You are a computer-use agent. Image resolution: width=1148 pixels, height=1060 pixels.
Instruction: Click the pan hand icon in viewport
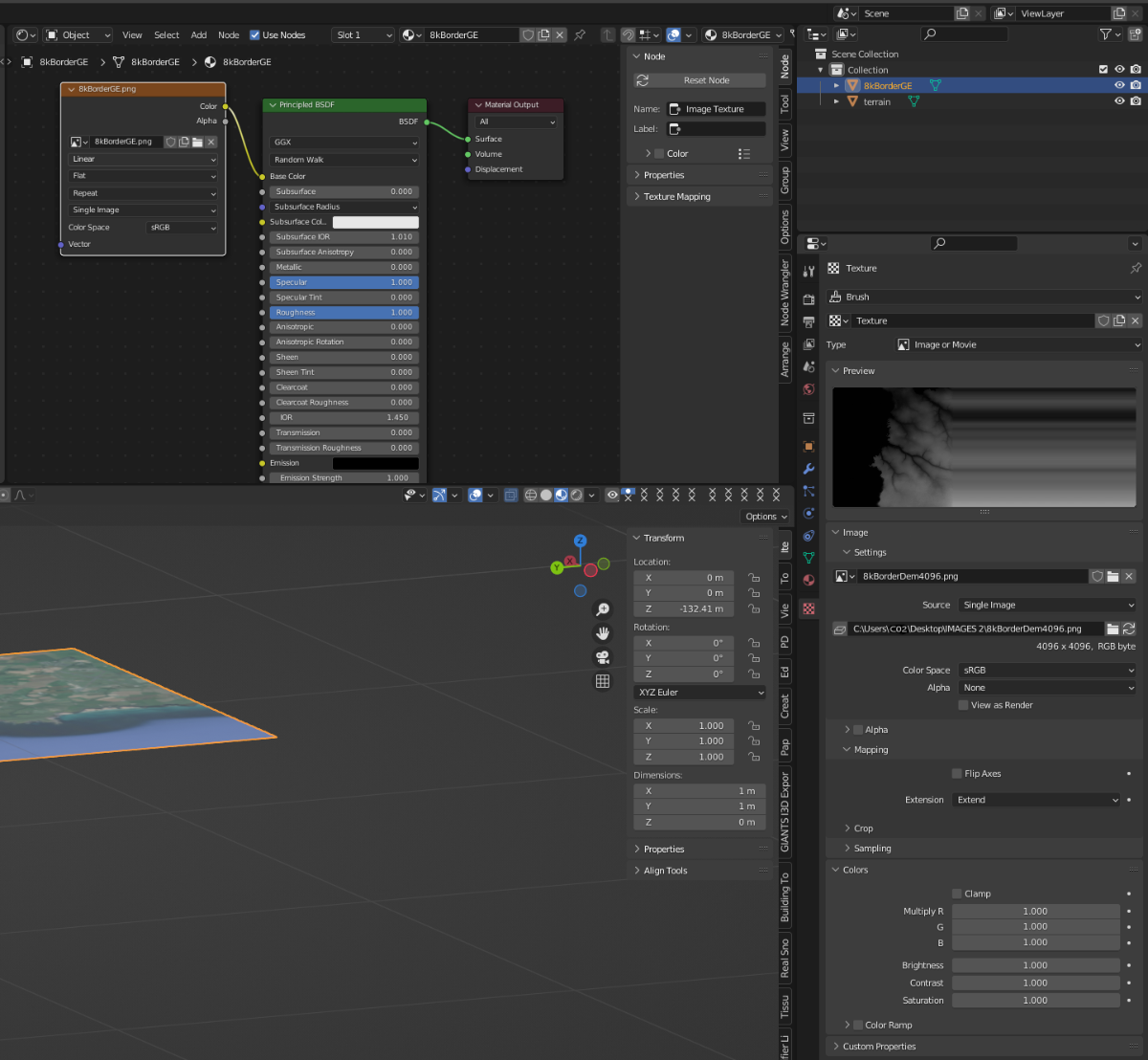click(x=603, y=633)
